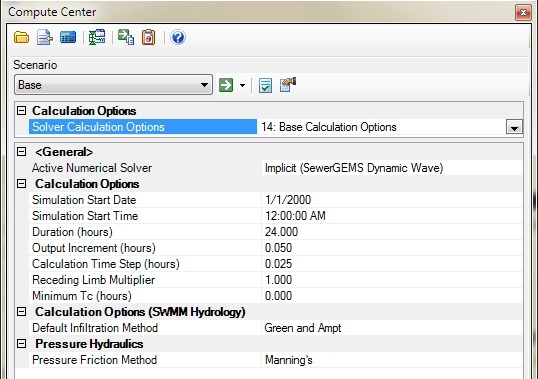Open the blue table options icon
The width and height of the screenshot is (538, 379).
coord(68,37)
